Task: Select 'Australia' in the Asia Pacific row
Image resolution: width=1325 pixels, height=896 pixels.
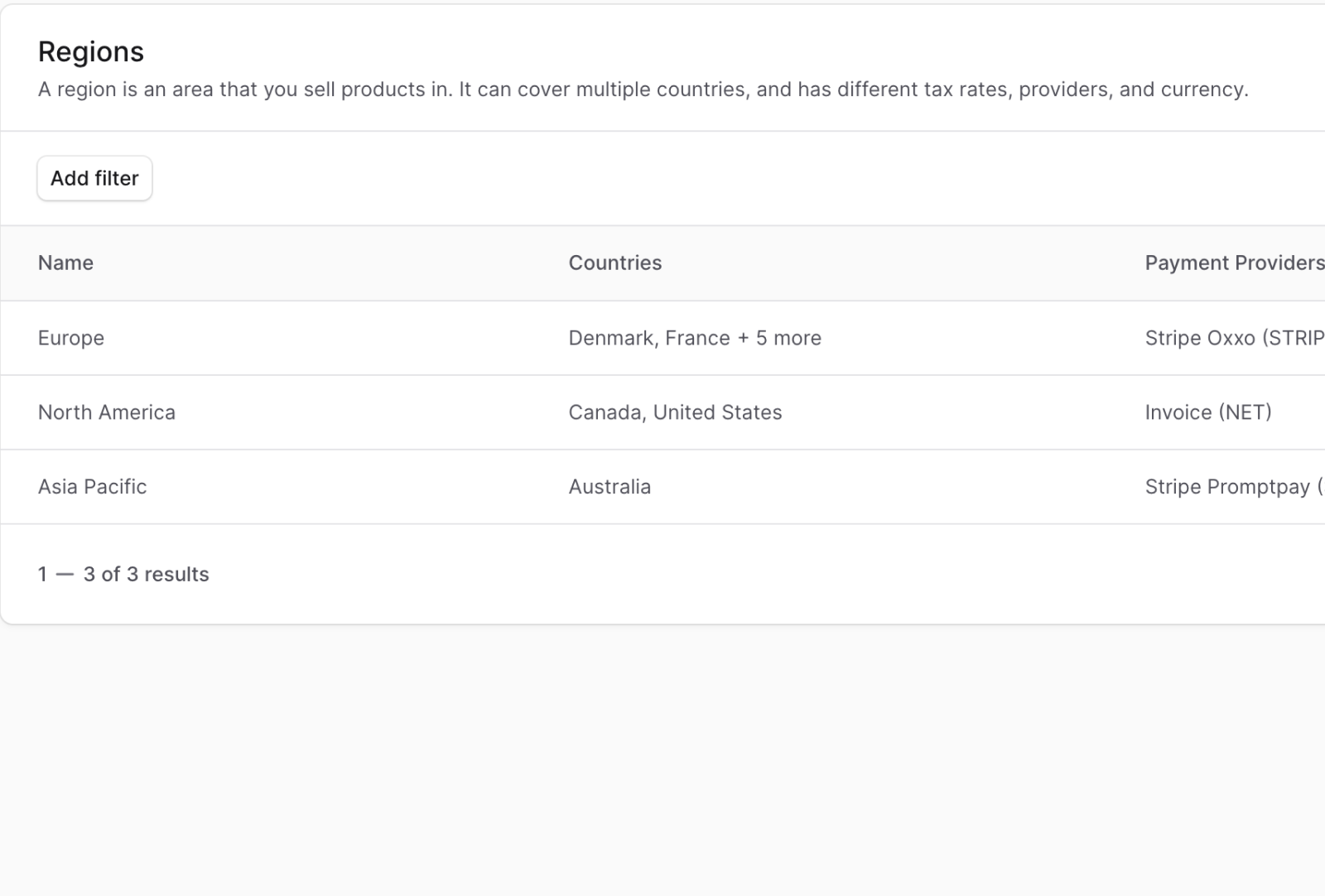Action: (x=609, y=486)
